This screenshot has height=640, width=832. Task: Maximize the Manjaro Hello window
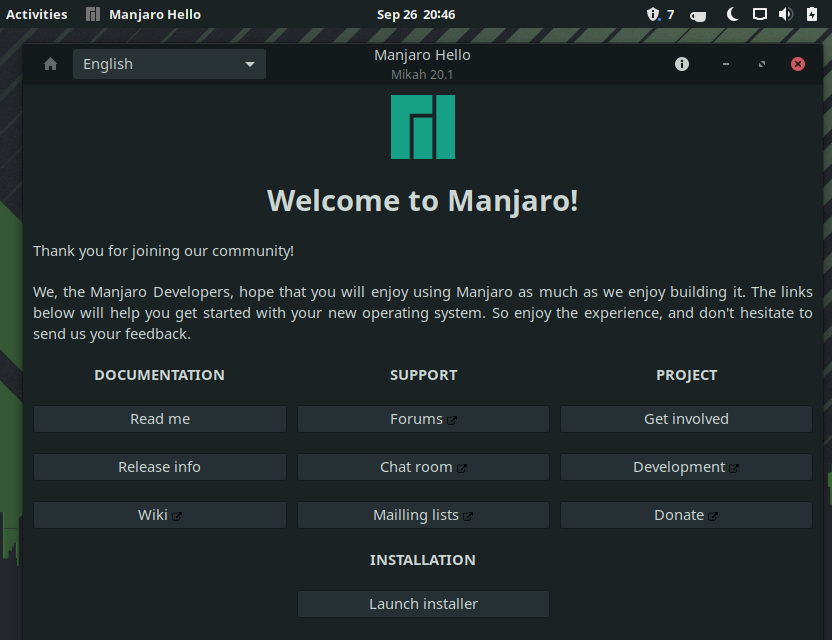[x=762, y=64]
